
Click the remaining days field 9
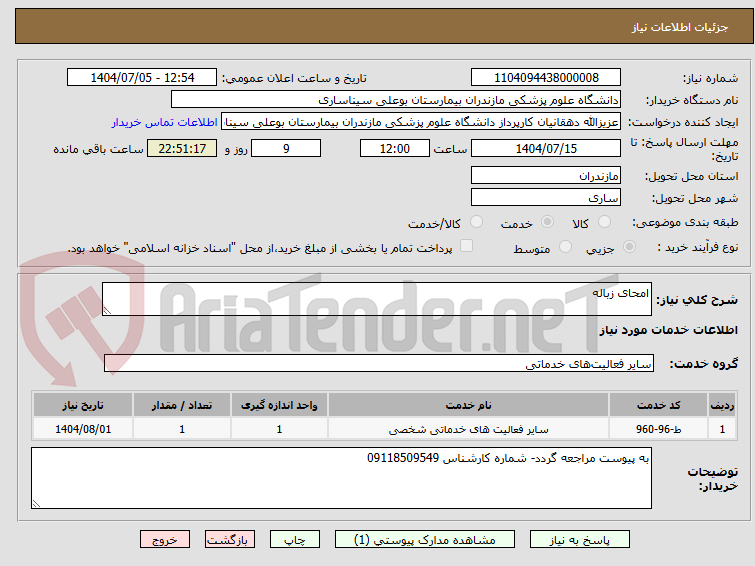[286, 148]
